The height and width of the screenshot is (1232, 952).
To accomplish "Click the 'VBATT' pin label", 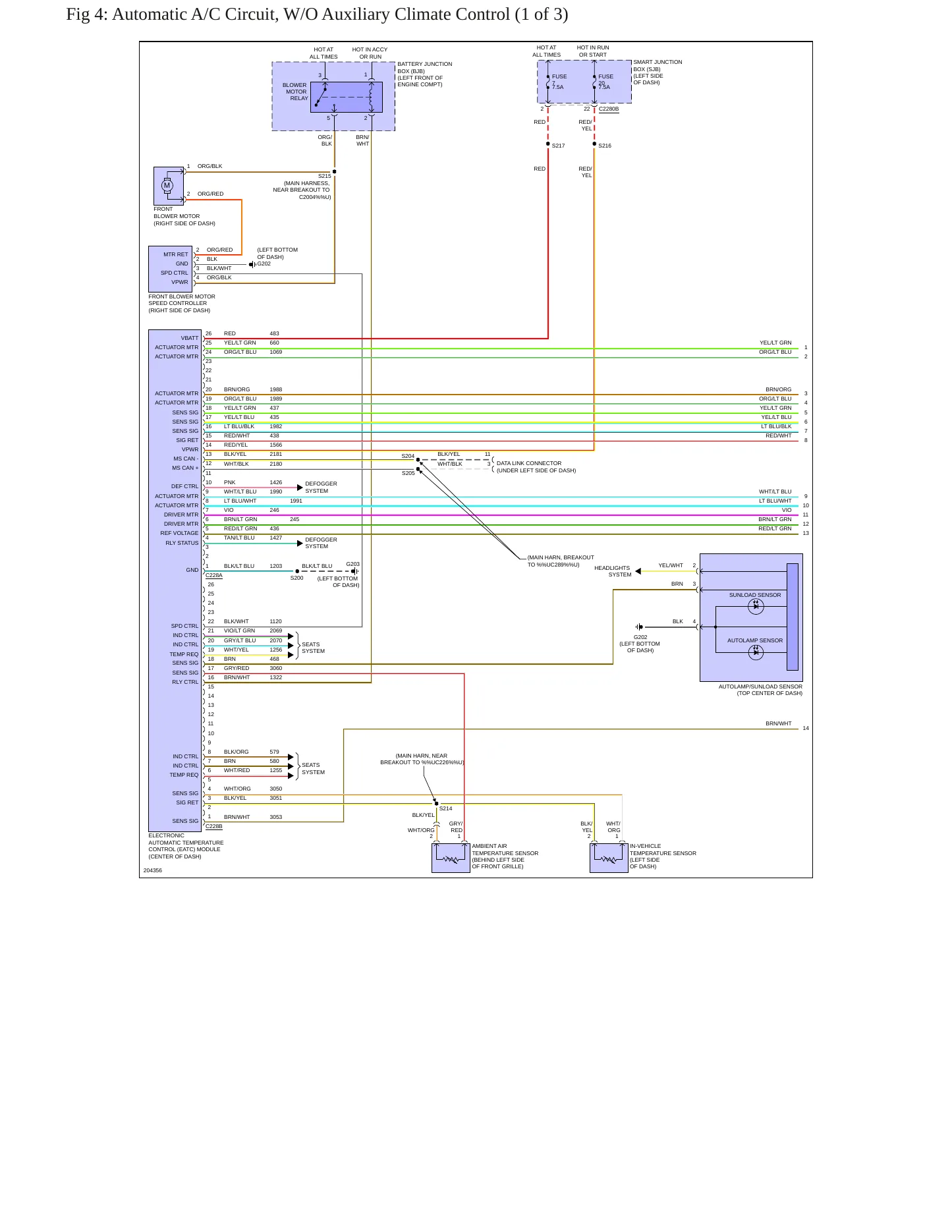I will pyautogui.click(x=190, y=338).
